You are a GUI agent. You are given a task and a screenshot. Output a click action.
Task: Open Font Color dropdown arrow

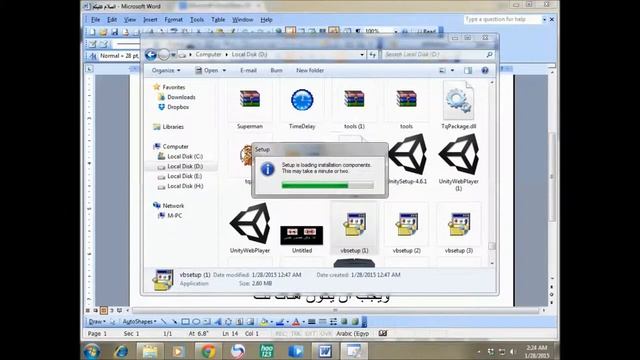[x=303, y=322]
